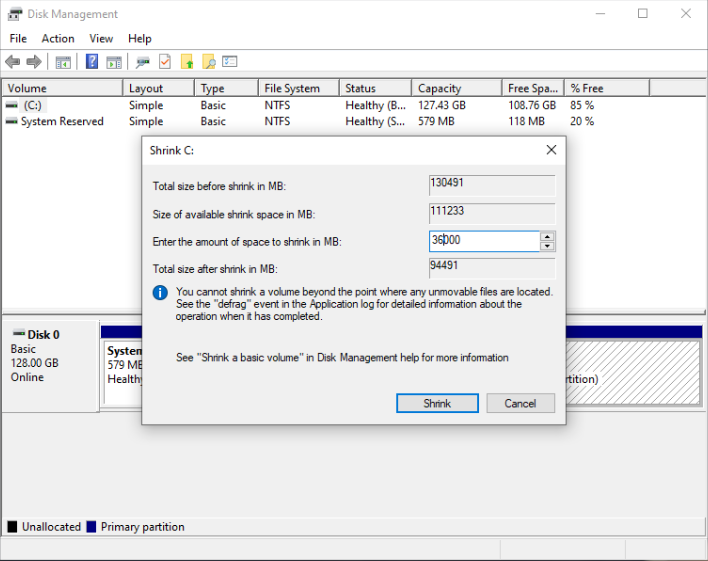Click the Disk Management title bar icon
This screenshot has width=708, height=561.
pyautogui.click(x=14, y=14)
